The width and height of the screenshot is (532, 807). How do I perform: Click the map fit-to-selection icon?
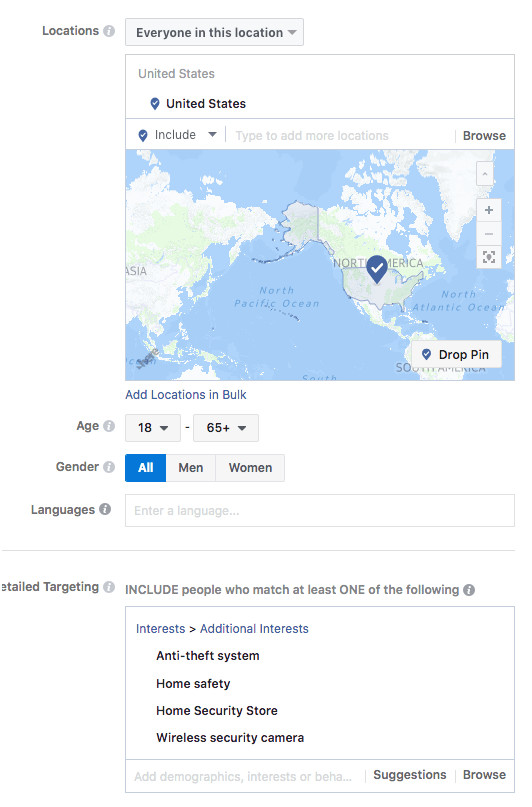(x=489, y=257)
